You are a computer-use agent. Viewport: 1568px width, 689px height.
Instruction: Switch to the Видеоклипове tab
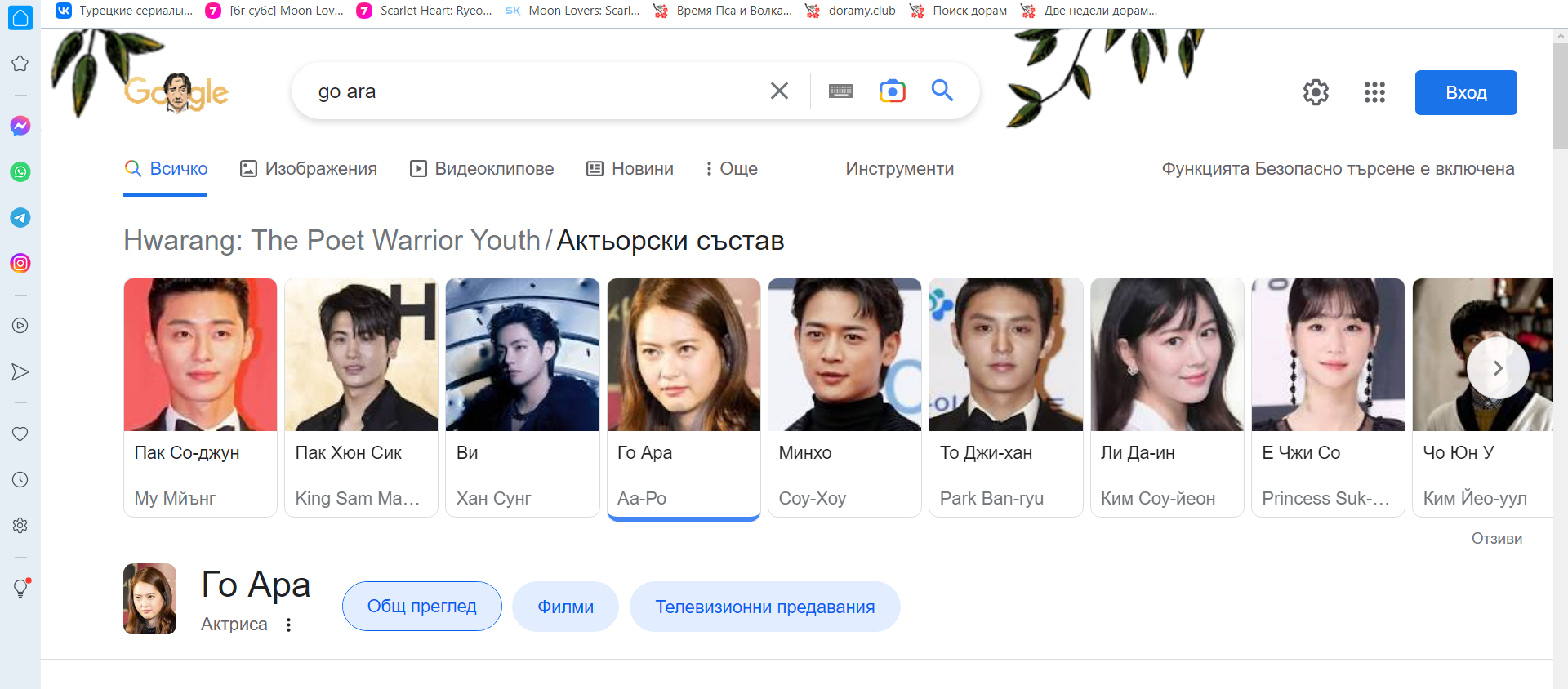pyautogui.click(x=482, y=169)
